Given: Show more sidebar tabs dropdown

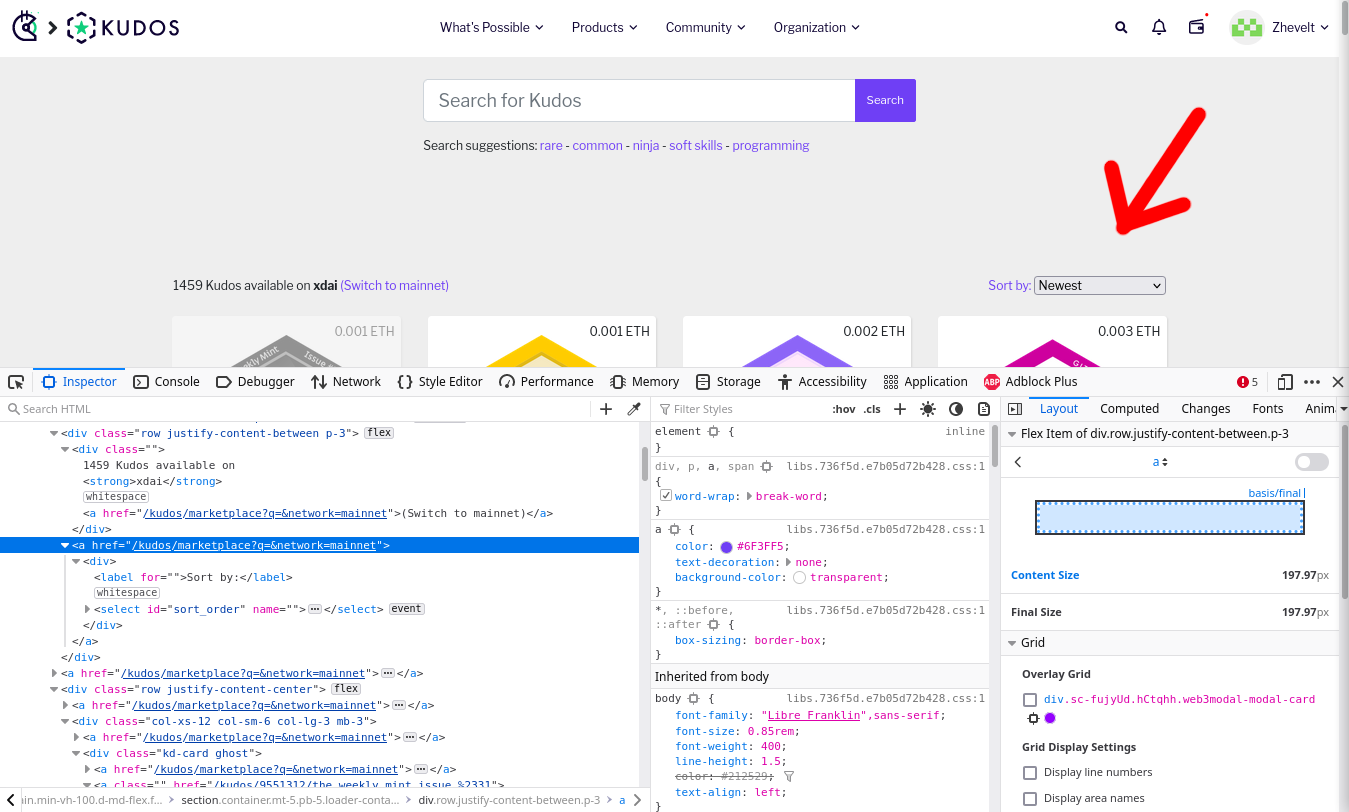Looking at the screenshot, I should pos(1343,409).
